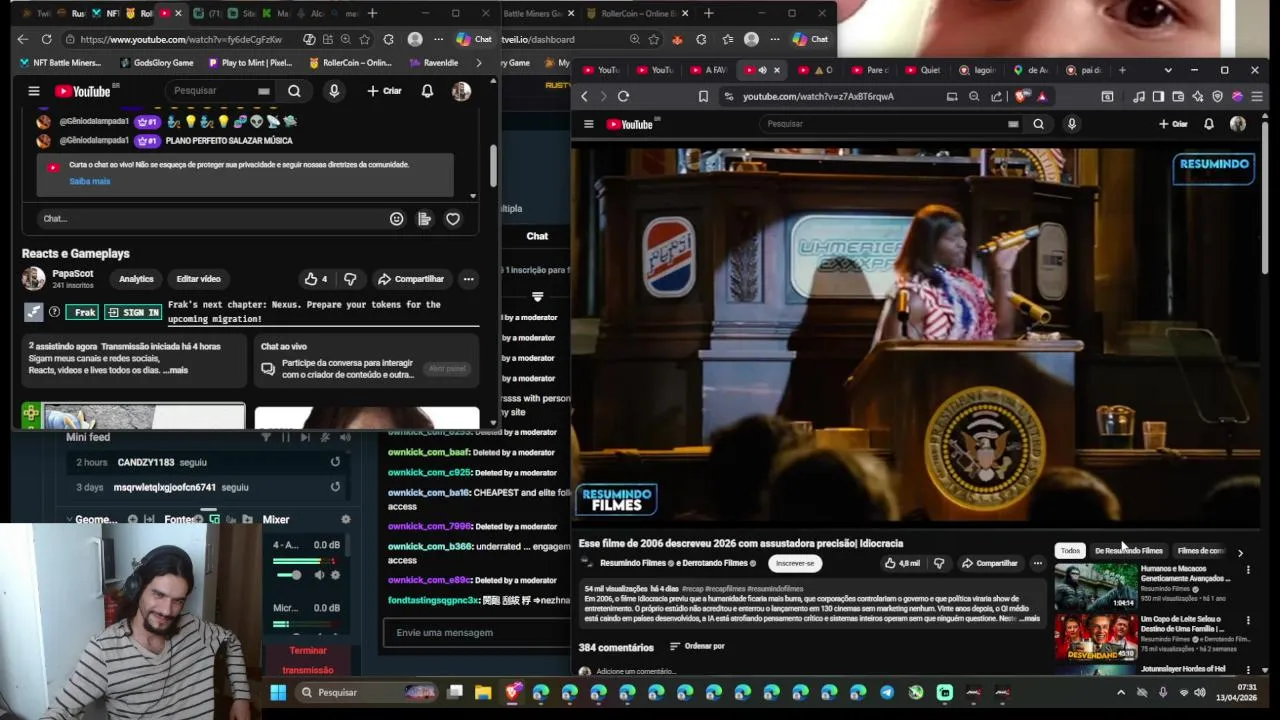Open Brave tab search dropdown arrow

pos(1167,70)
